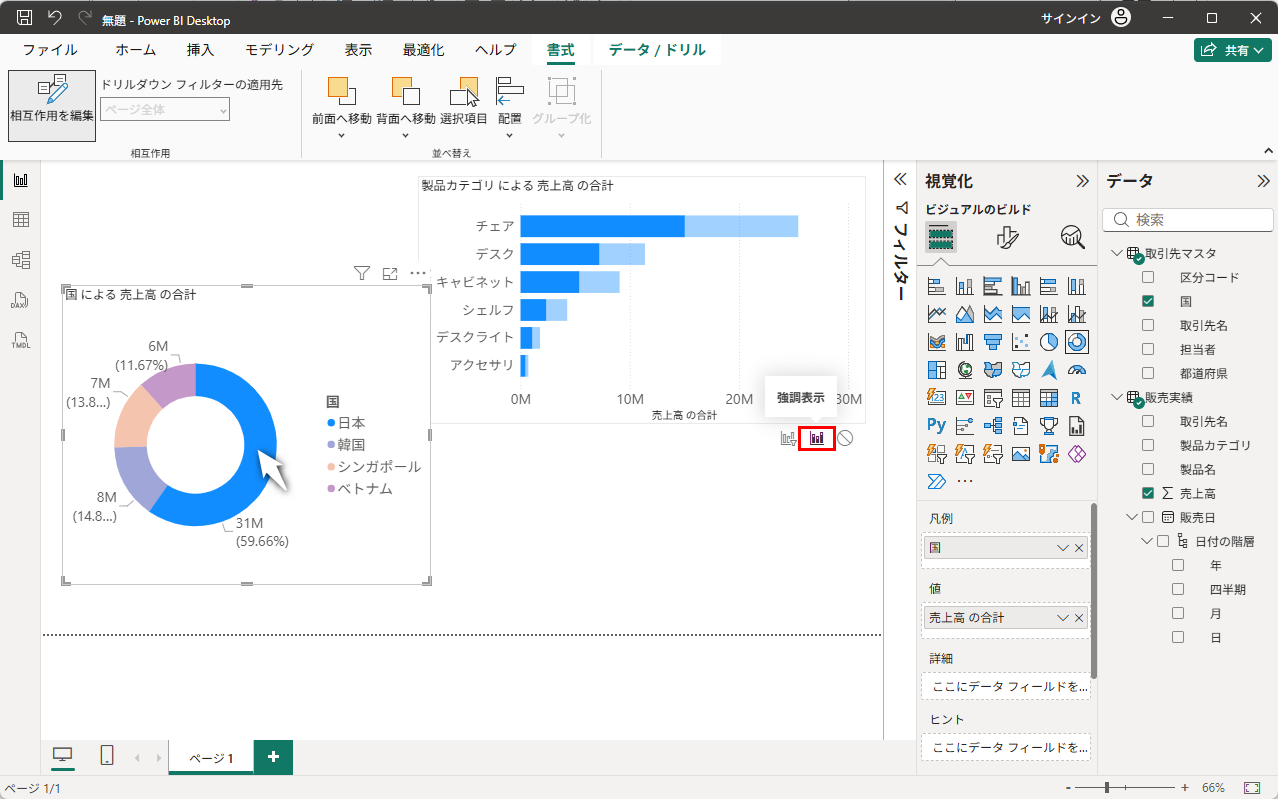
Task: Open the 前面へ移動 dropdown arrow
Action: tap(341, 135)
